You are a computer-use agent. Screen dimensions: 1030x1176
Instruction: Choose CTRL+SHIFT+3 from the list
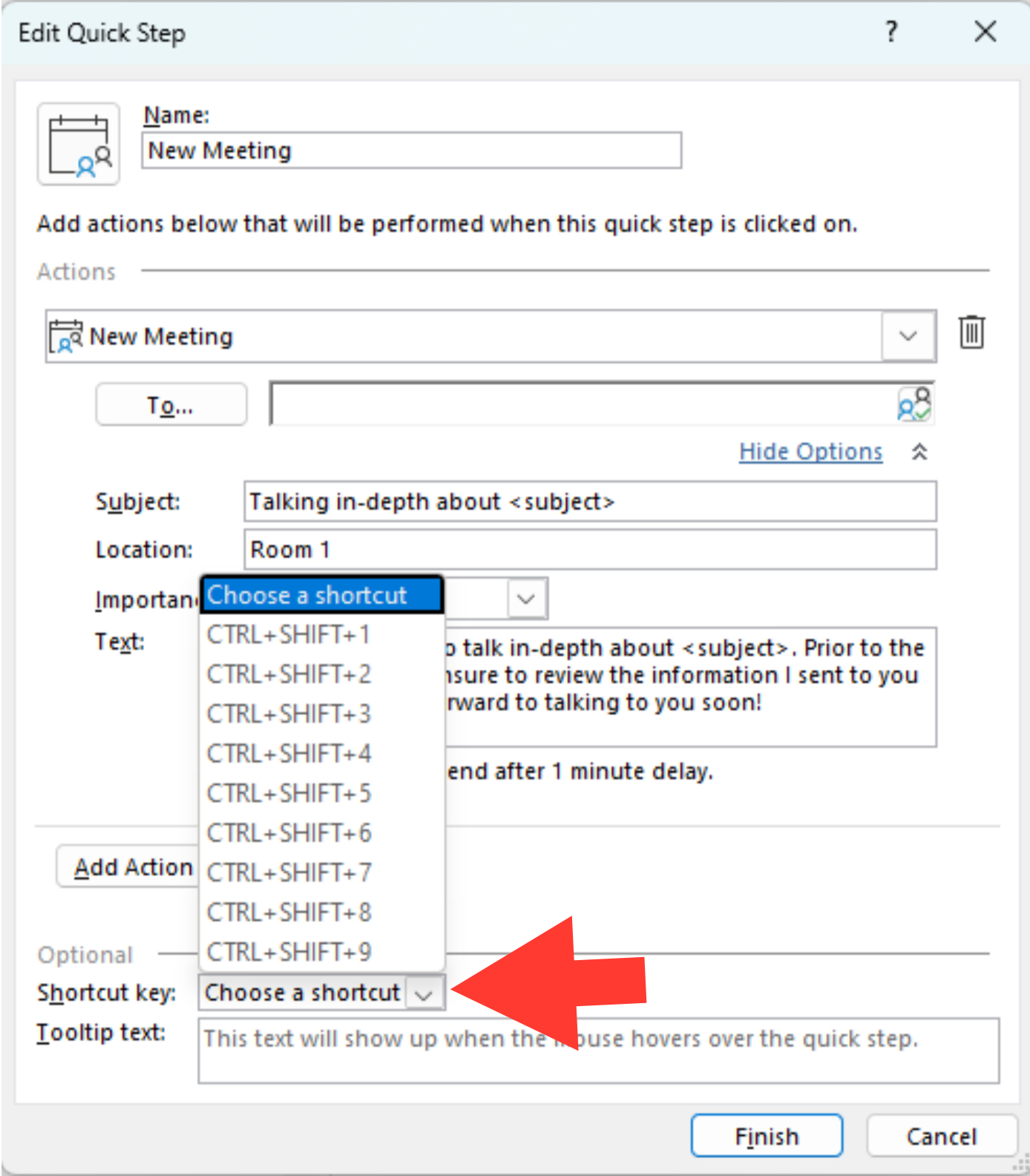[322, 715]
